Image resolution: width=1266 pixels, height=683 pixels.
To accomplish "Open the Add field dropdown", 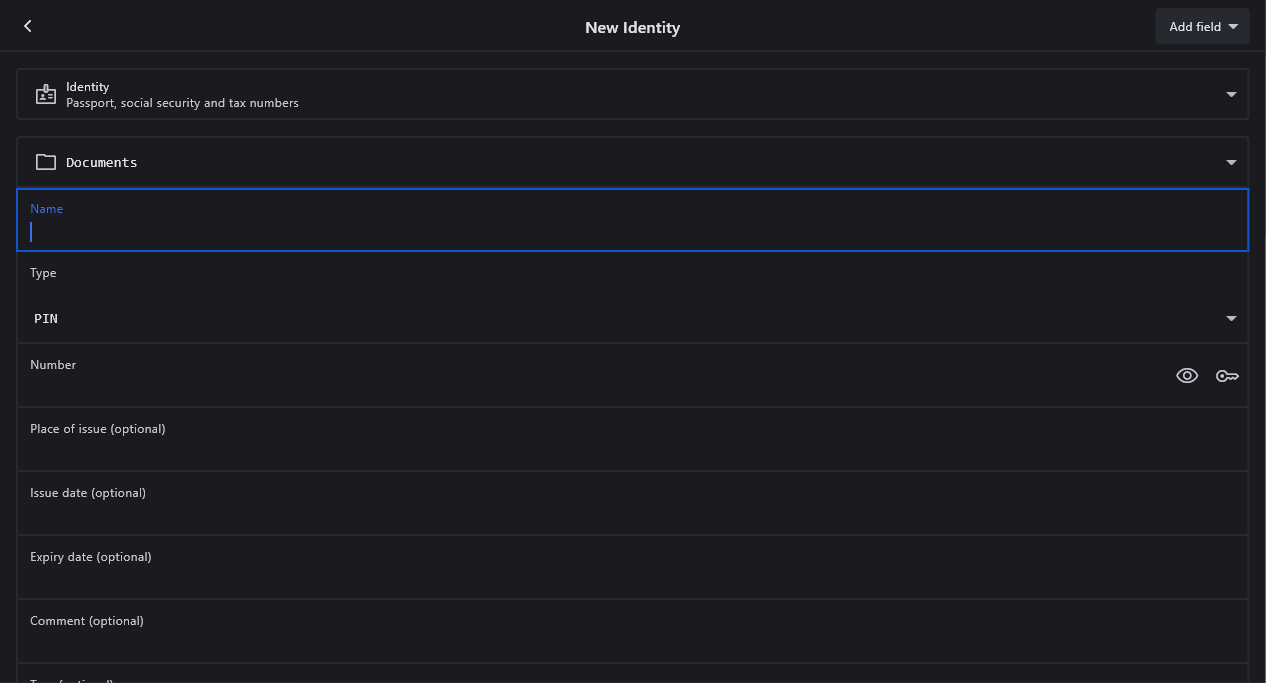I will point(1202,27).
